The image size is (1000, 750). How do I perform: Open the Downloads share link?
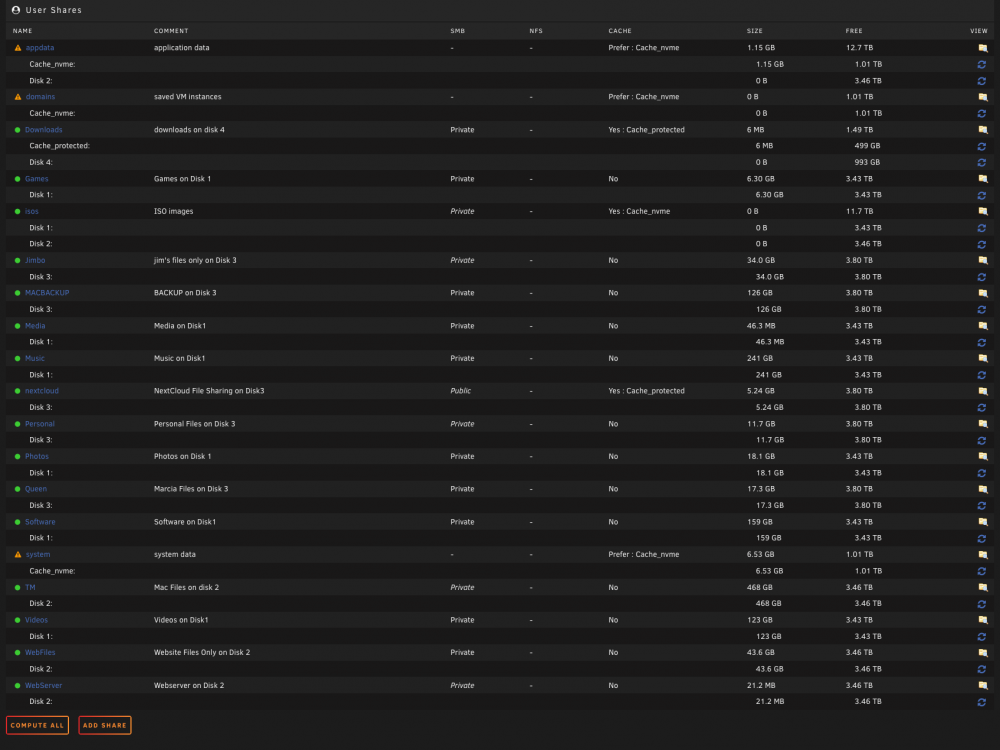(x=43, y=129)
